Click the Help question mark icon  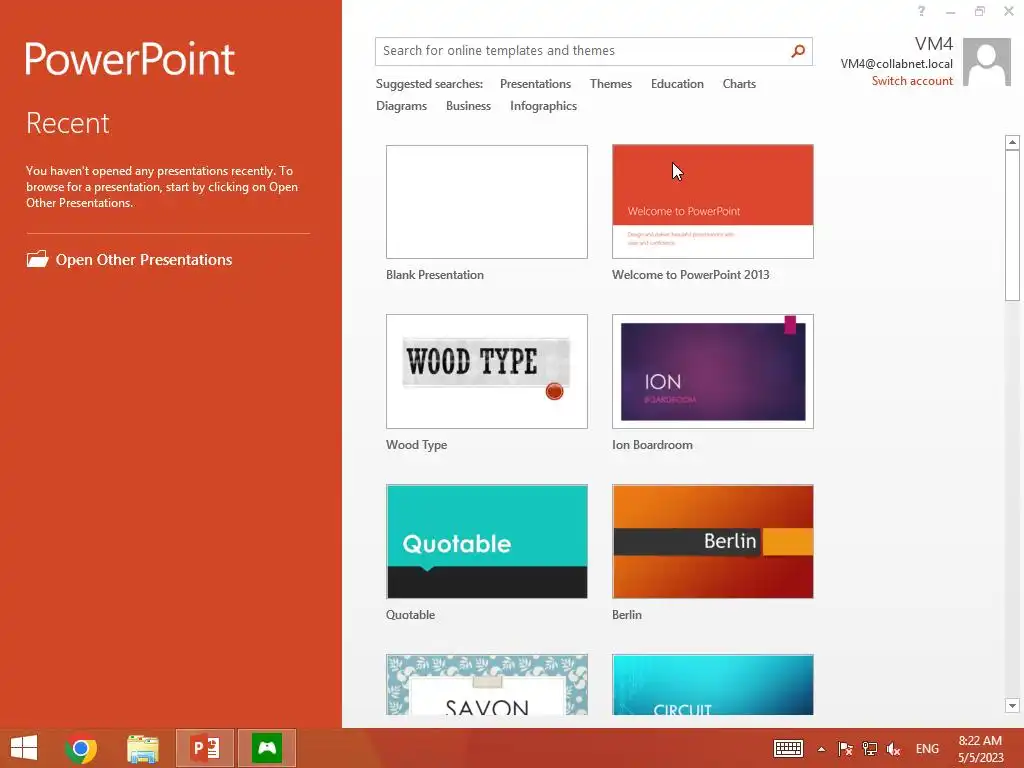[921, 11]
